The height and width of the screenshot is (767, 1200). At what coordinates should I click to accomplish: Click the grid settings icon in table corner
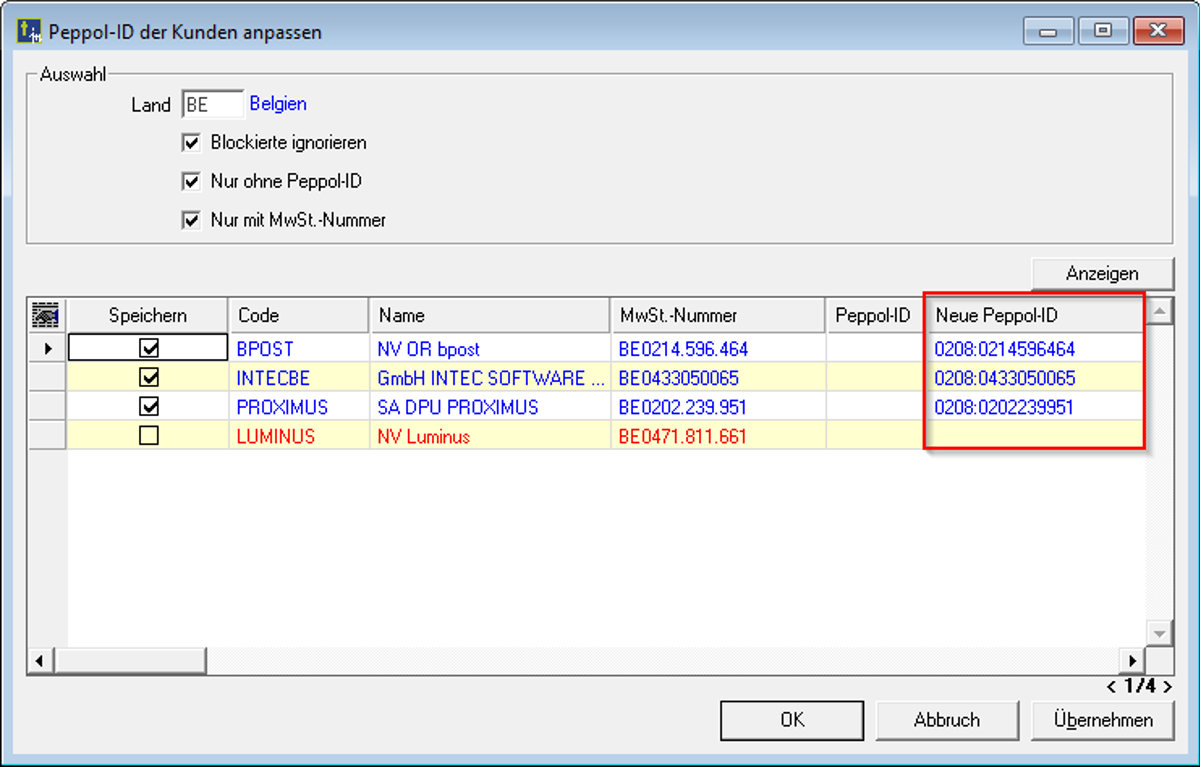click(x=46, y=315)
